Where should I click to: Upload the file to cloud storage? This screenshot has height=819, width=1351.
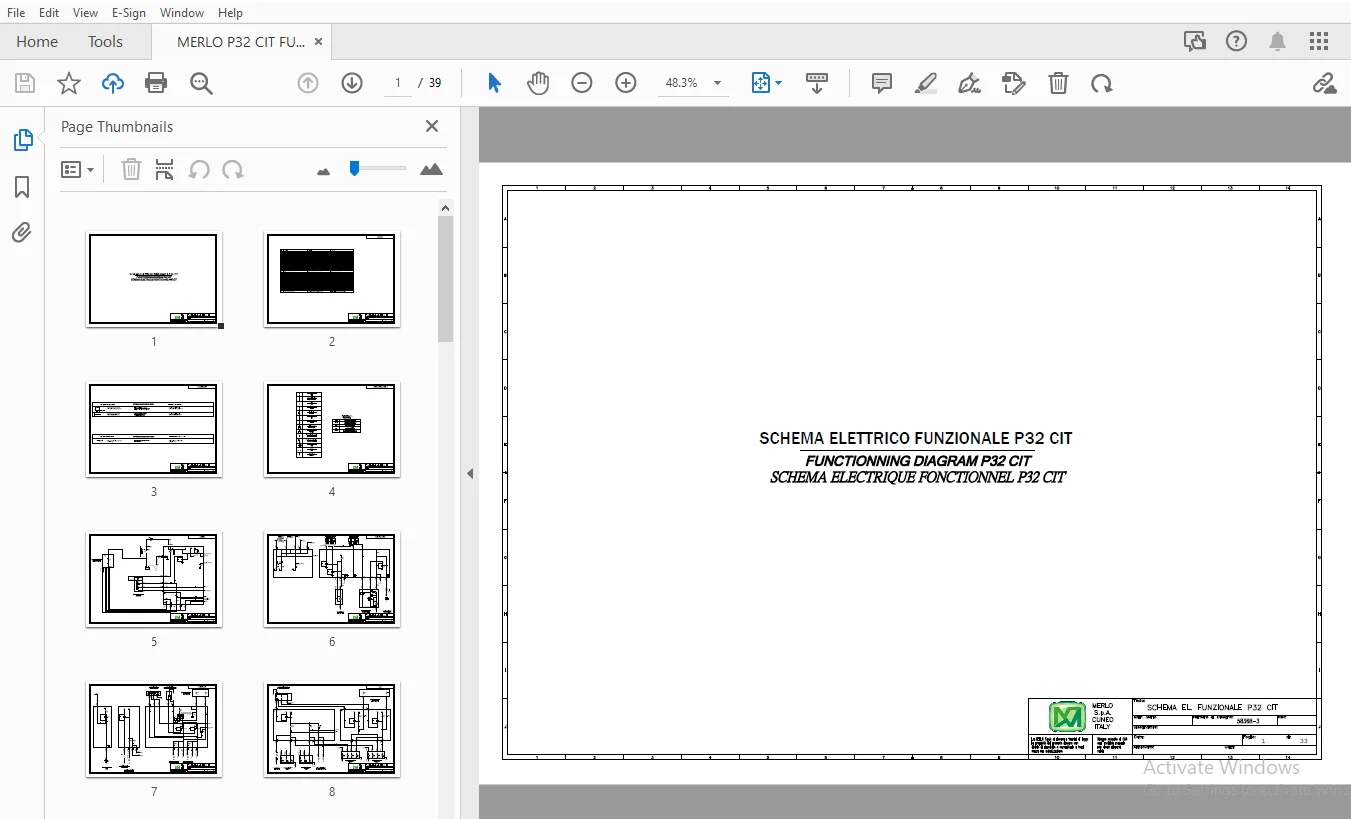[x=113, y=83]
